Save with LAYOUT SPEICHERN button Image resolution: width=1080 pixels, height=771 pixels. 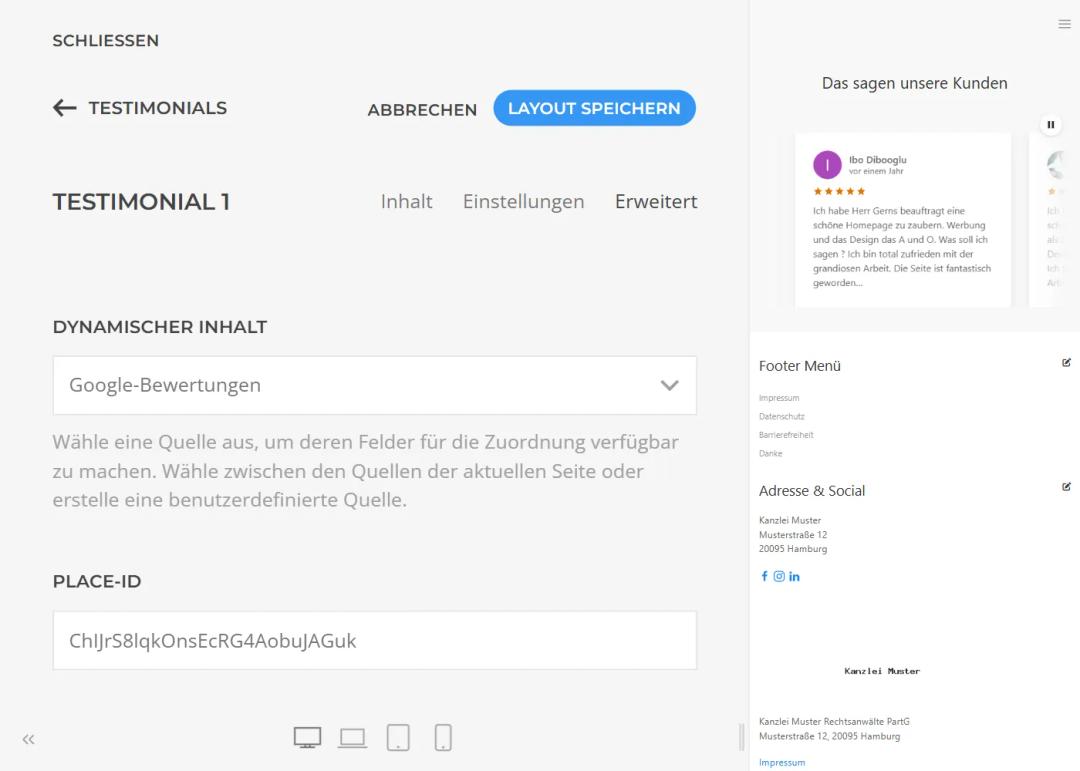[594, 108]
